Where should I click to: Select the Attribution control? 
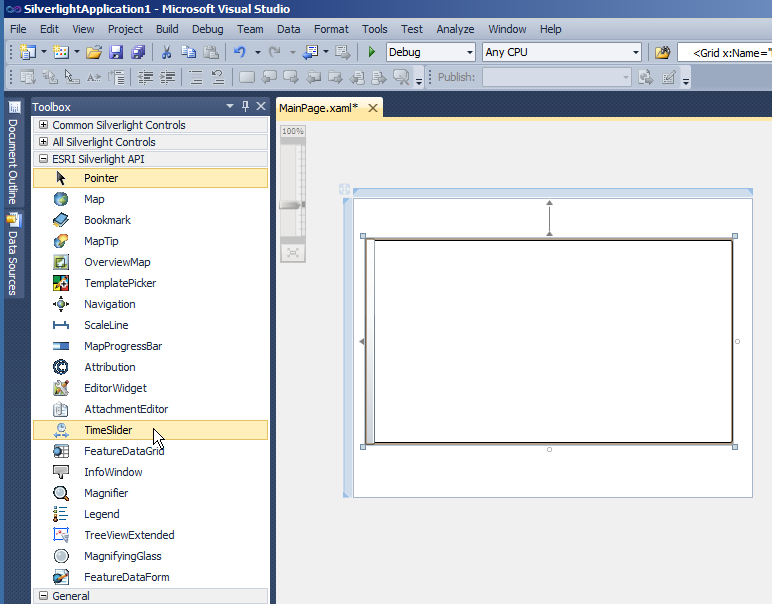(x=151, y=367)
